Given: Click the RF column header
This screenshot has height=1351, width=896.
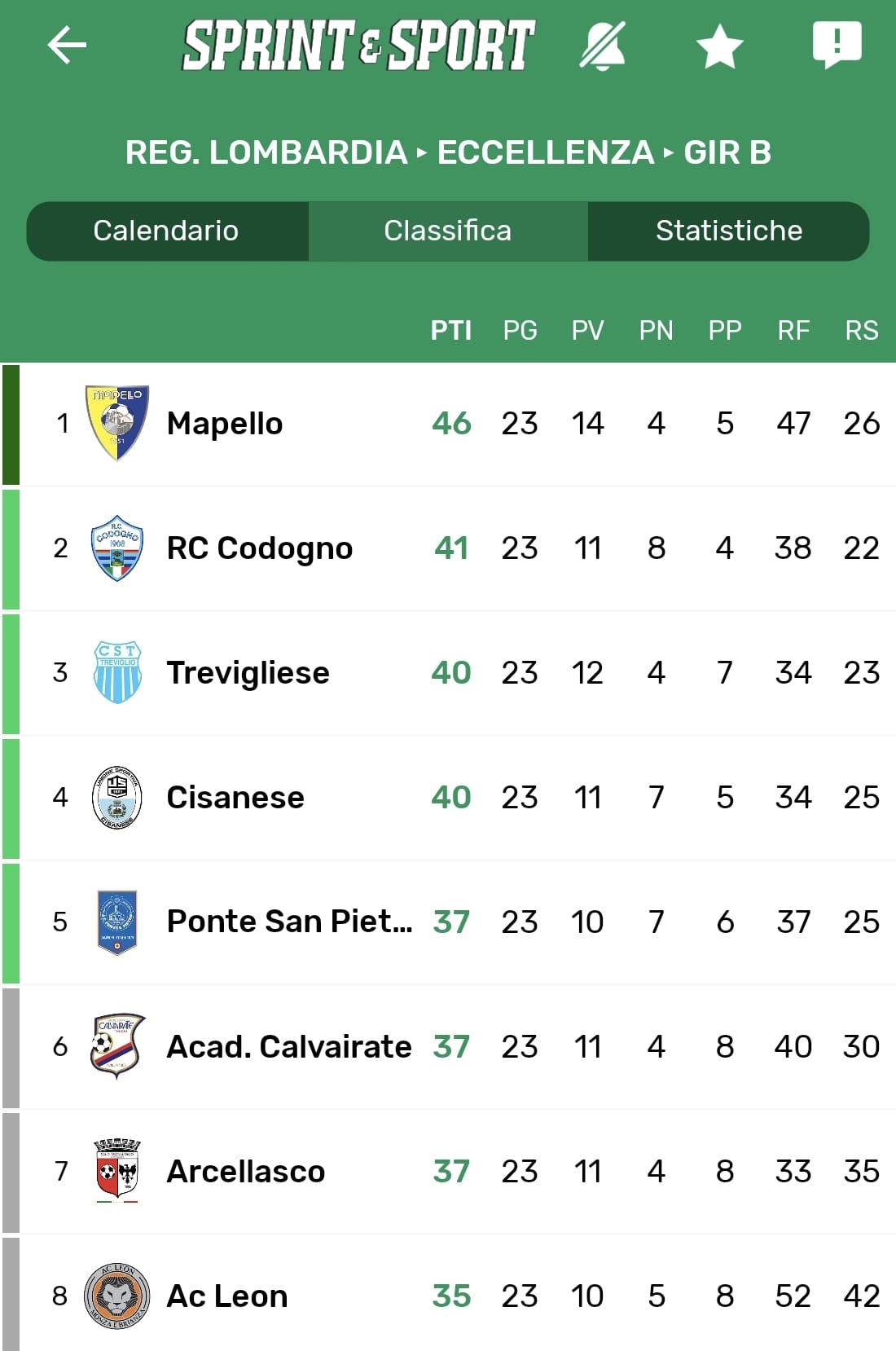Looking at the screenshot, I should [793, 330].
